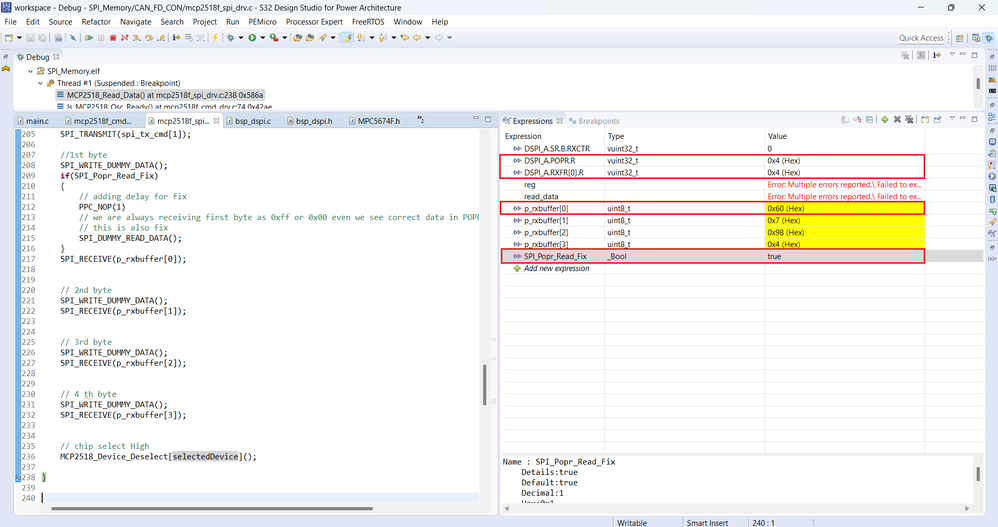This screenshot has height=527, width=998.
Task: Open the Expressions view menu triangle
Action: tap(952, 118)
